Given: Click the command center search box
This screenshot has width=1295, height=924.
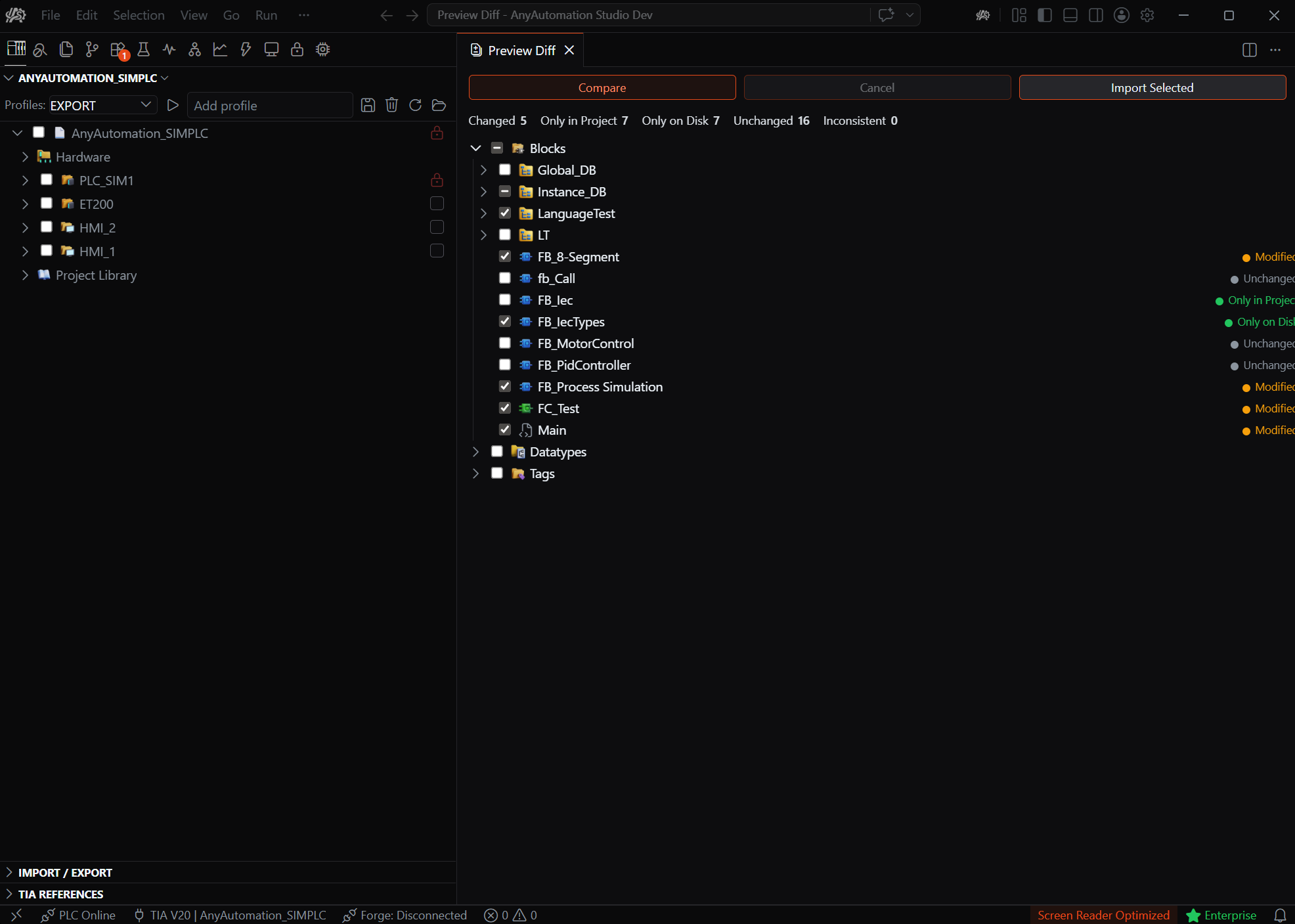Looking at the screenshot, I should [x=650, y=15].
